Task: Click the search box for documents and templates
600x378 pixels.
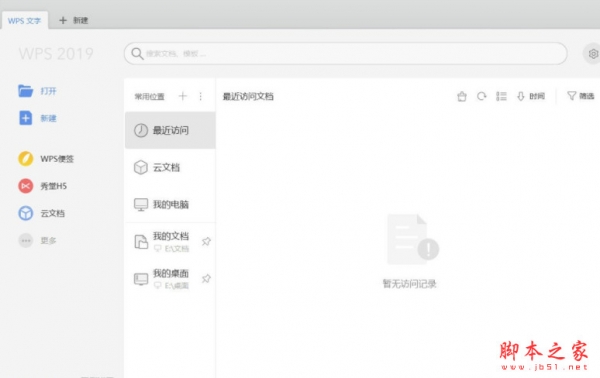Action: point(346,54)
